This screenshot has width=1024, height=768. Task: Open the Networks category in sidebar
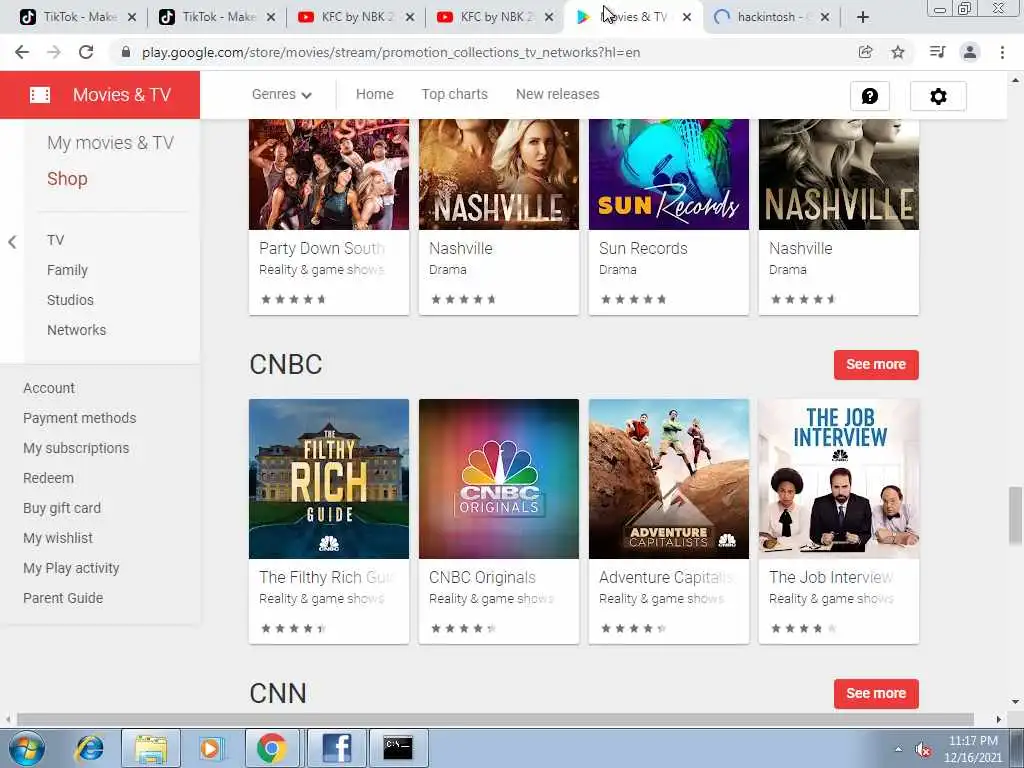click(x=76, y=330)
